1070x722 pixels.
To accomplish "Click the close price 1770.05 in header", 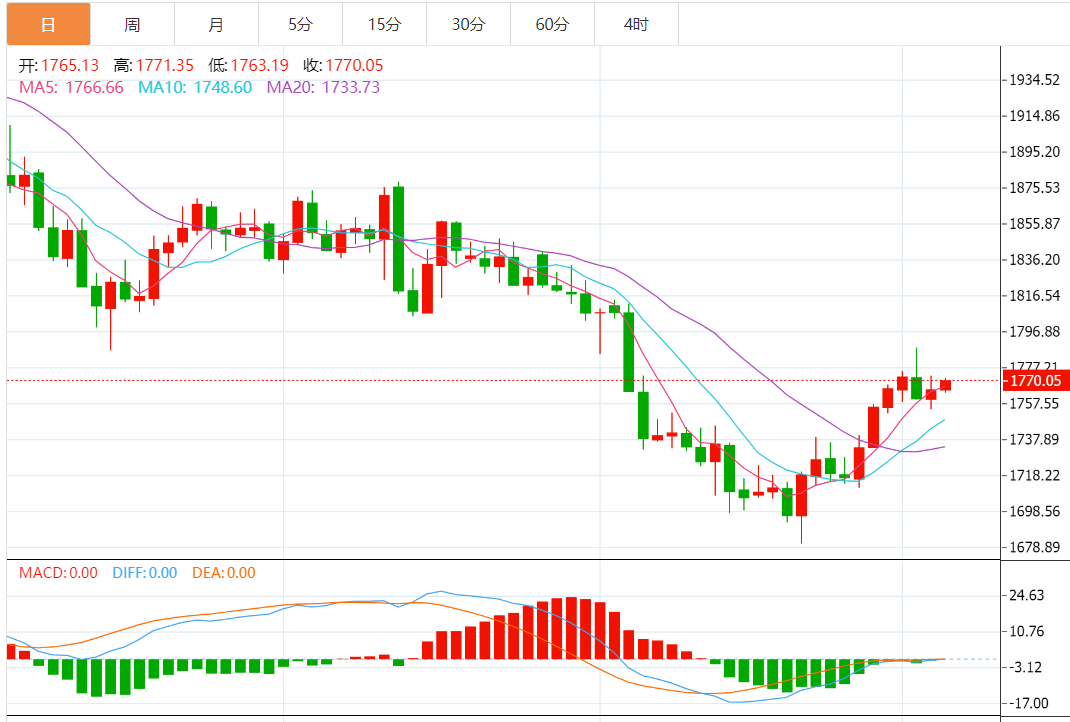I will point(354,66).
